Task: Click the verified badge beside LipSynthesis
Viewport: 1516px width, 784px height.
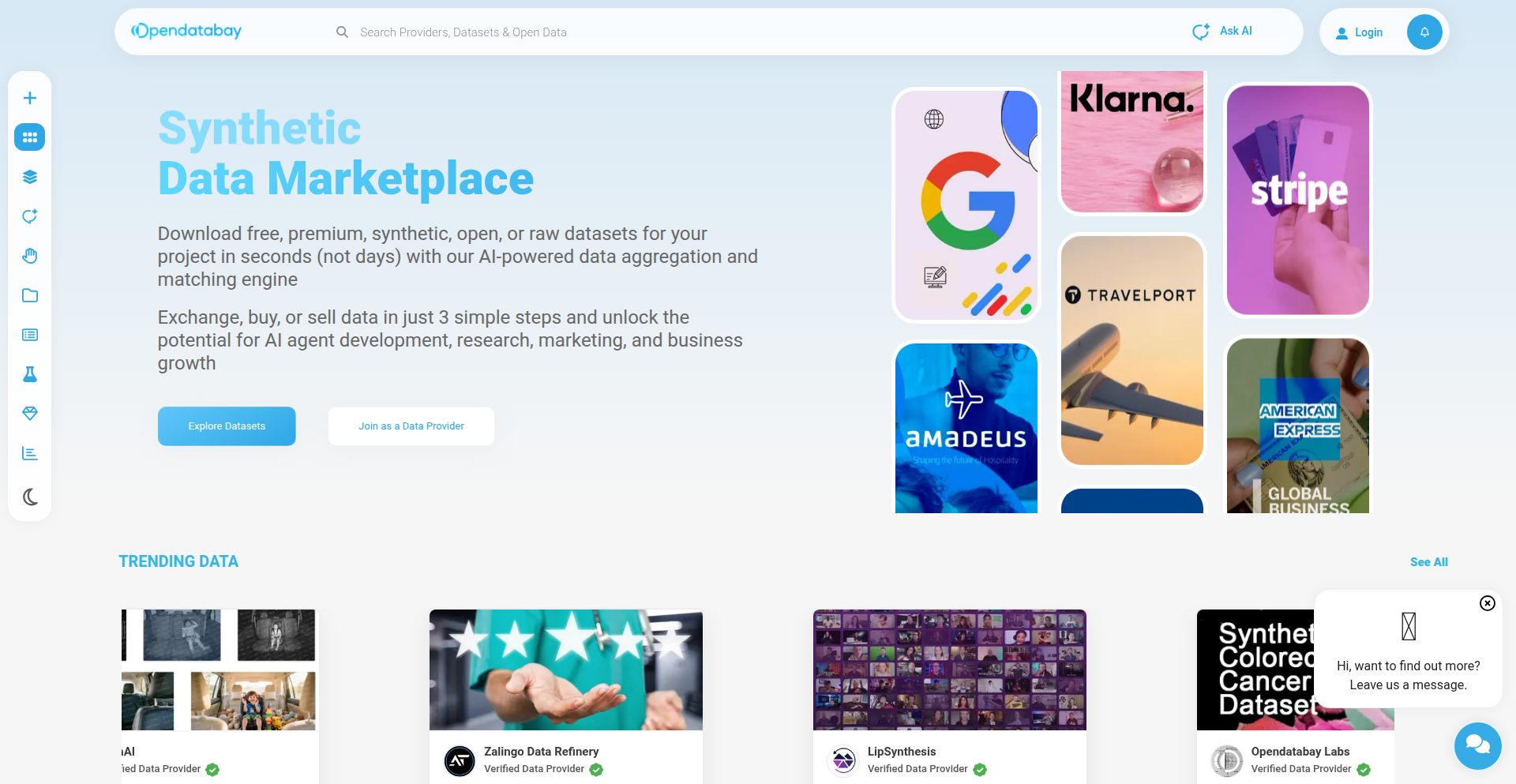Action: click(x=980, y=770)
